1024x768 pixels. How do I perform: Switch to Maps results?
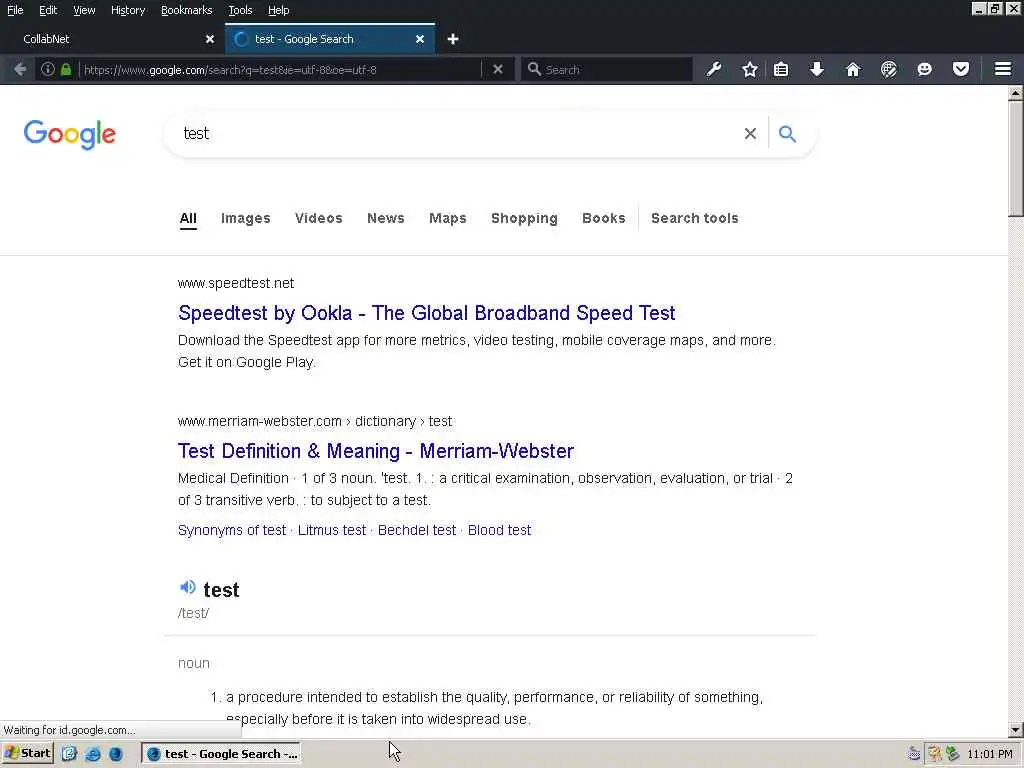pos(448,218)
